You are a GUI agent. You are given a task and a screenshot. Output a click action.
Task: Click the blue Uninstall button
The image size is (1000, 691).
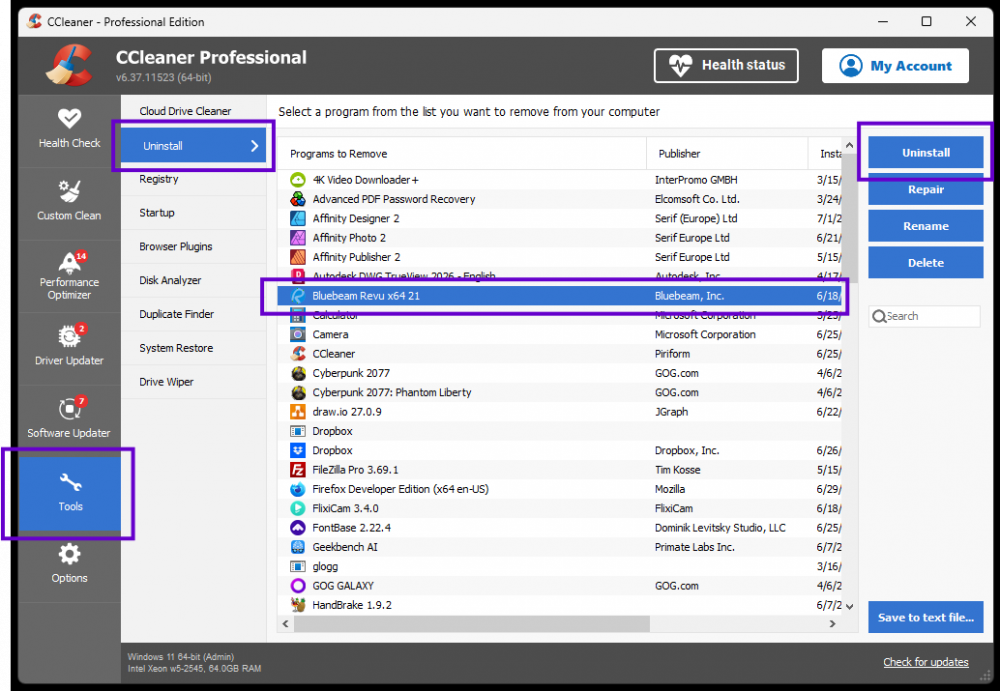[x=925, y=152]
